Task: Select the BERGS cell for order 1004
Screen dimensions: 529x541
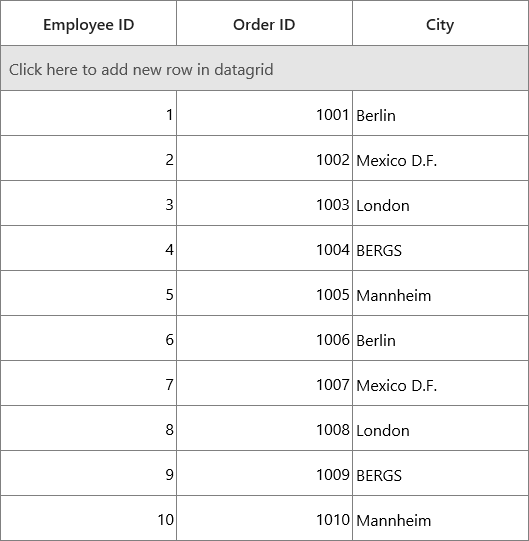Action: coord(440,248)
